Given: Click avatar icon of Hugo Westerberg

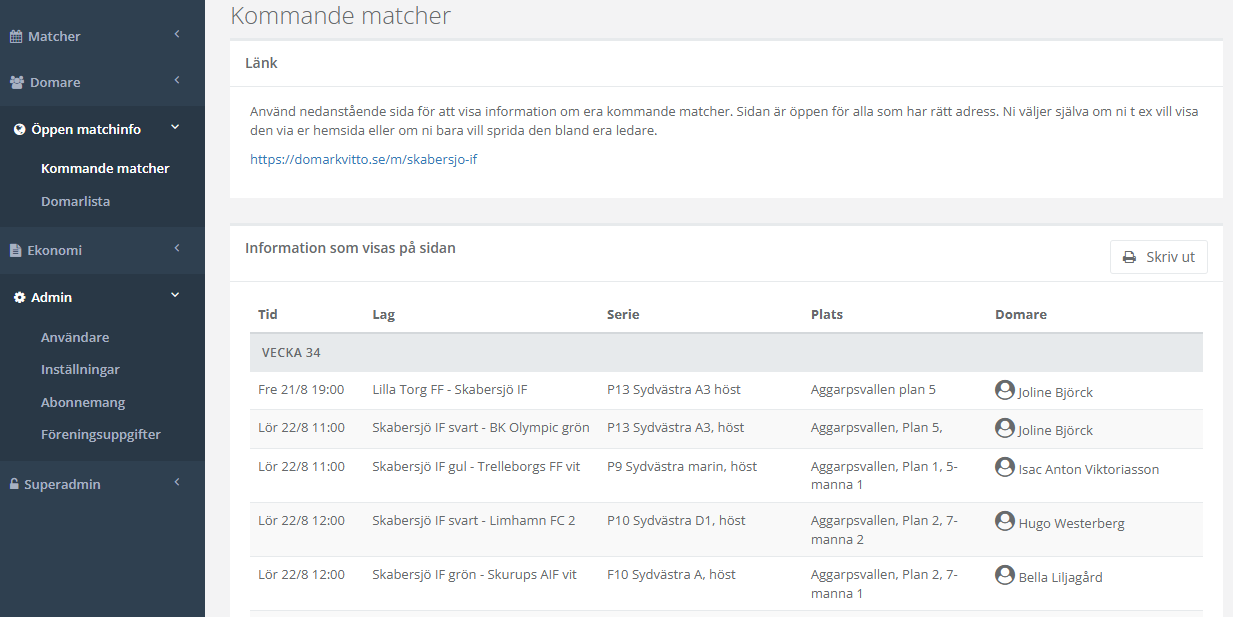Looking at the screenshot, I should pyautogui.click(x=1005, y=521).
